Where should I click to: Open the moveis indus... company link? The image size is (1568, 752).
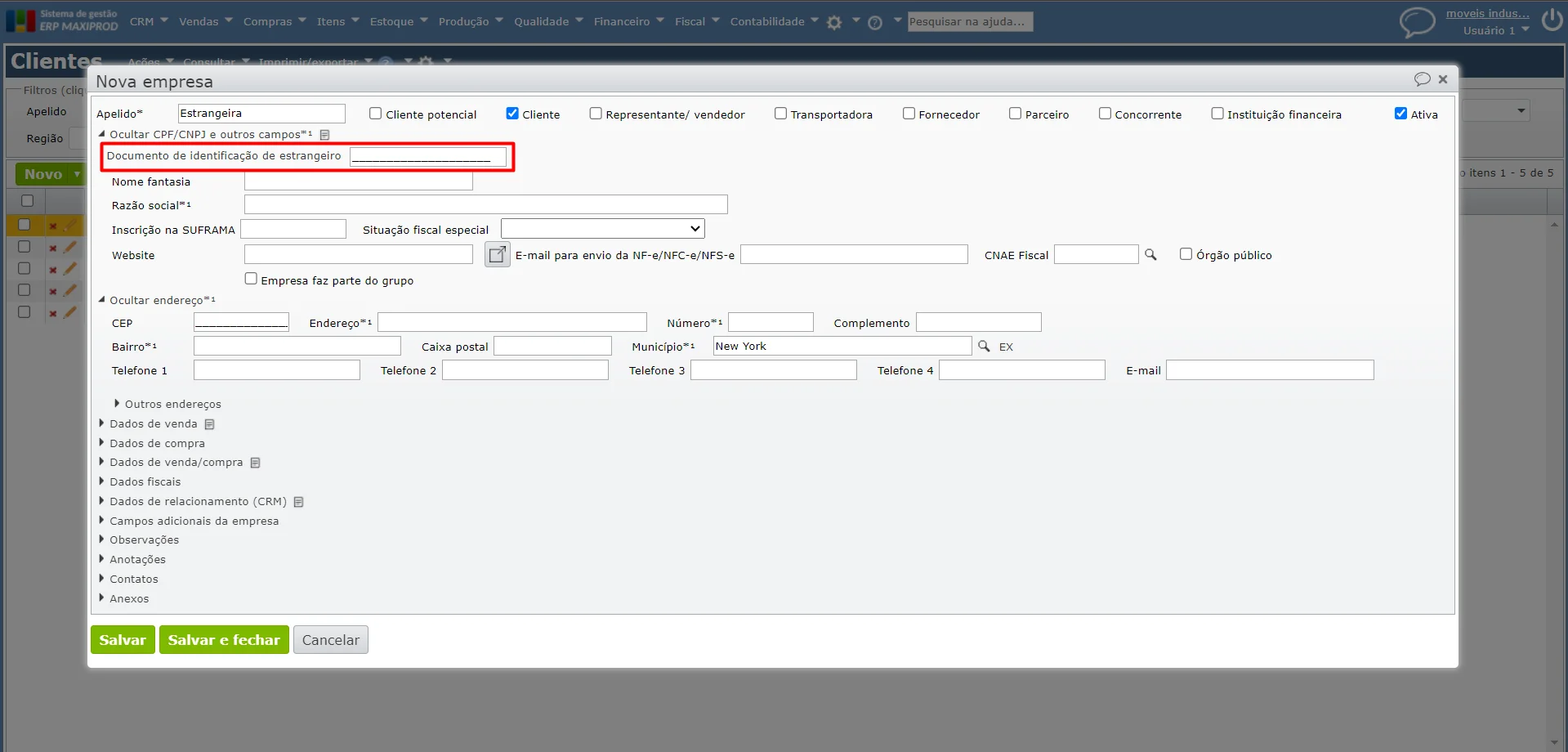coord(1487,13)
